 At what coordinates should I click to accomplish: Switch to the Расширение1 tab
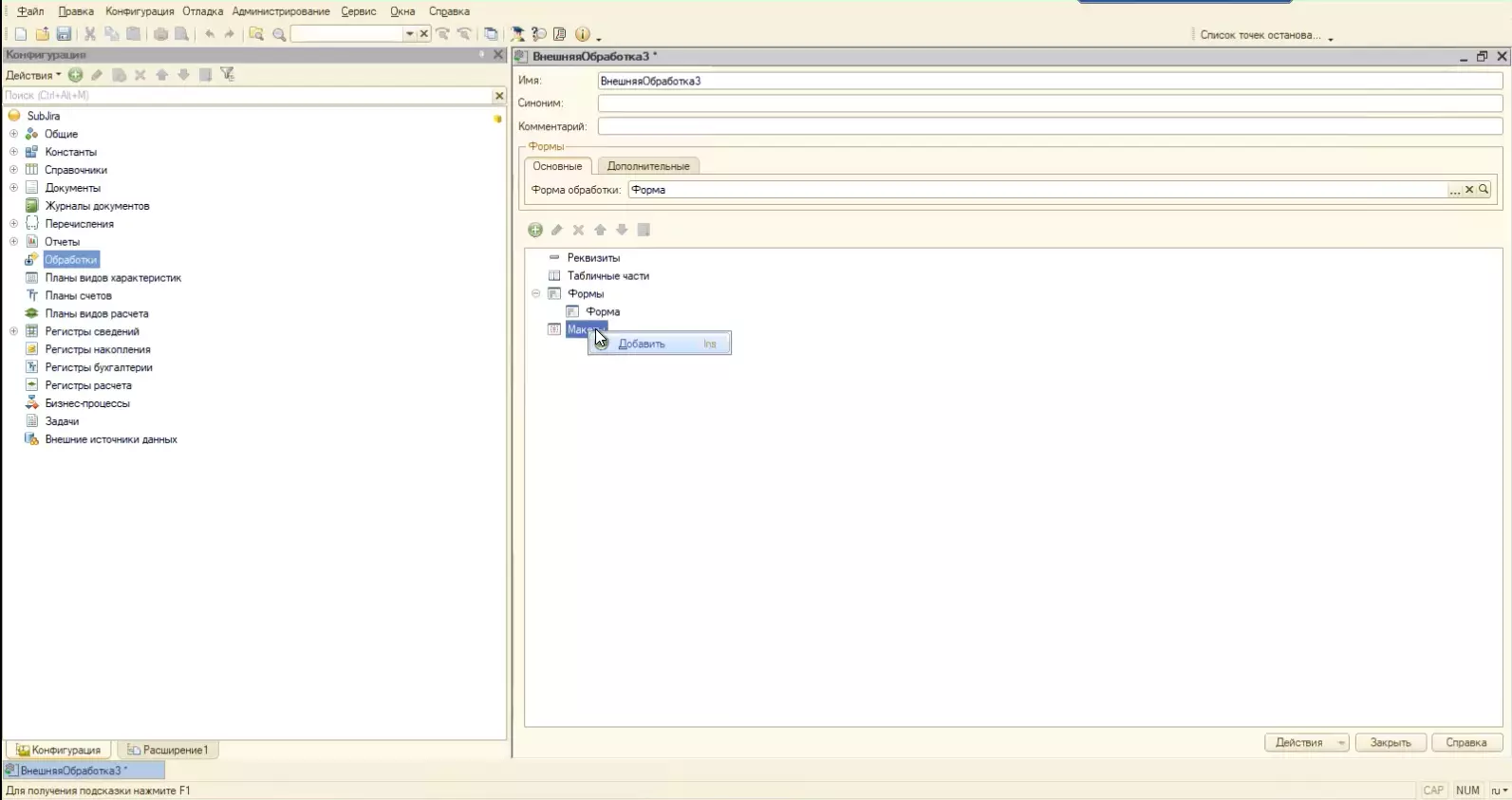tap(168, 750)
